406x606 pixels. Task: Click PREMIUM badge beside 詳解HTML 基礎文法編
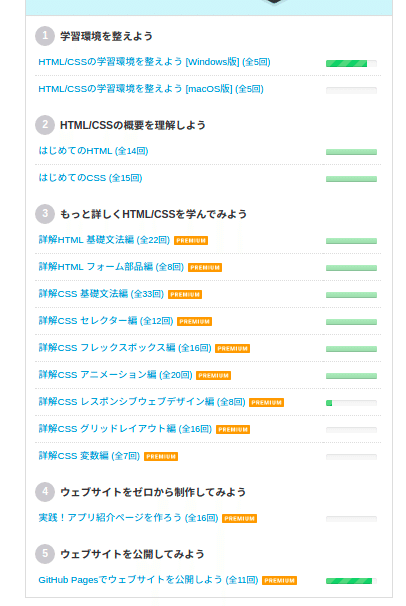(x=191, y=241)
